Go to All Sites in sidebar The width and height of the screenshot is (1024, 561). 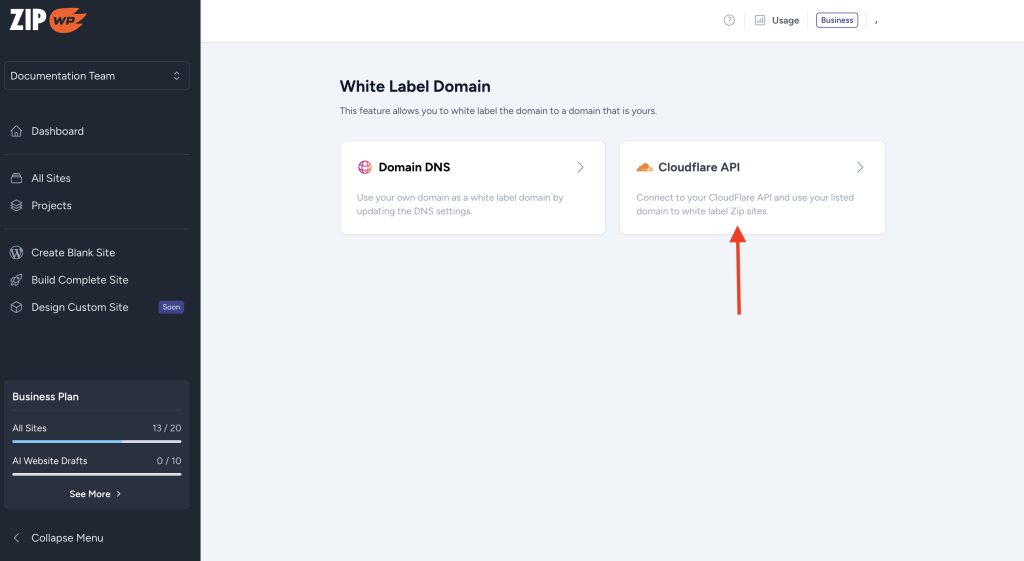pyautogui.click(x=51, y=178)
